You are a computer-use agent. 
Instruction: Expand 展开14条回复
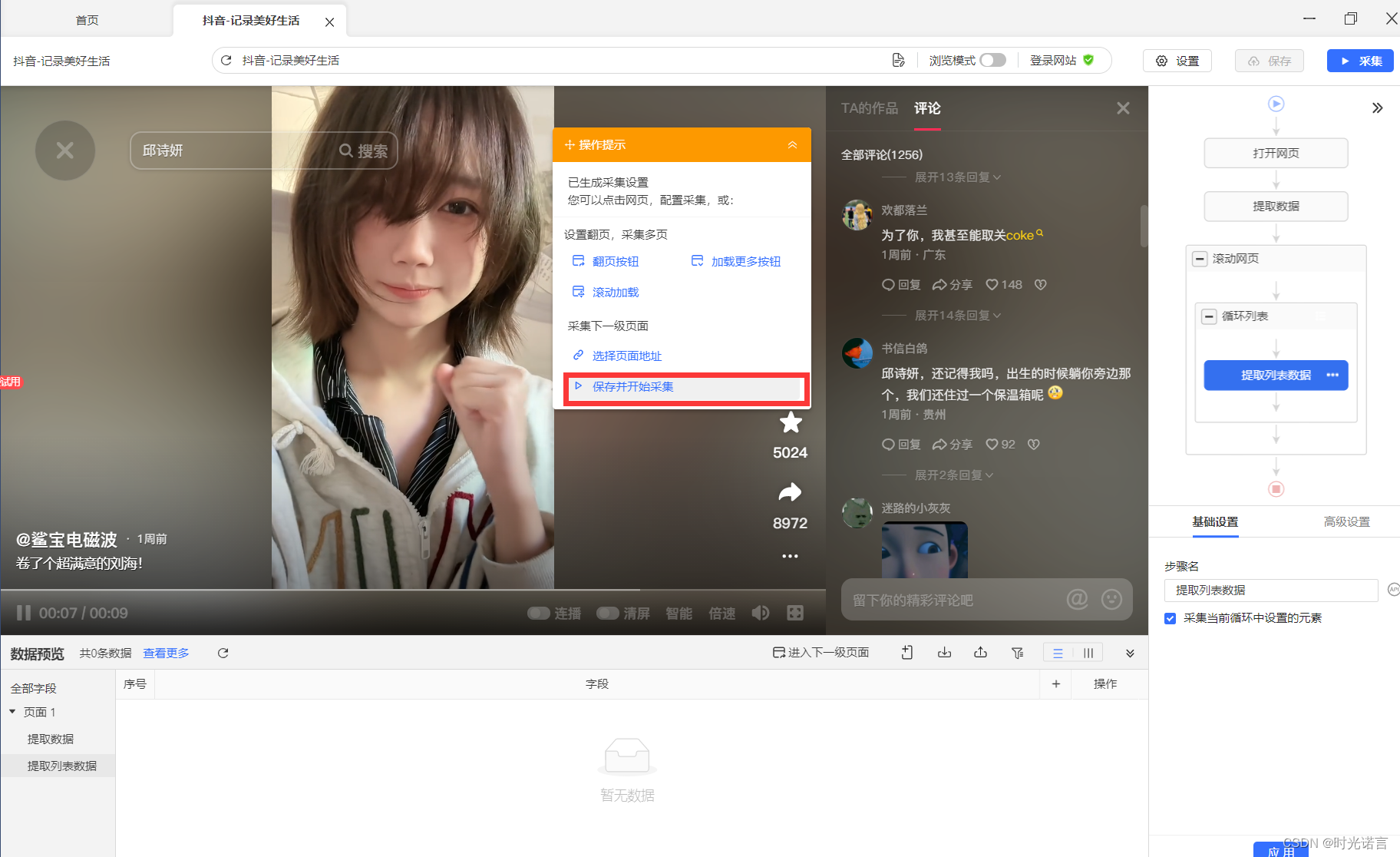tap(957, 316)
